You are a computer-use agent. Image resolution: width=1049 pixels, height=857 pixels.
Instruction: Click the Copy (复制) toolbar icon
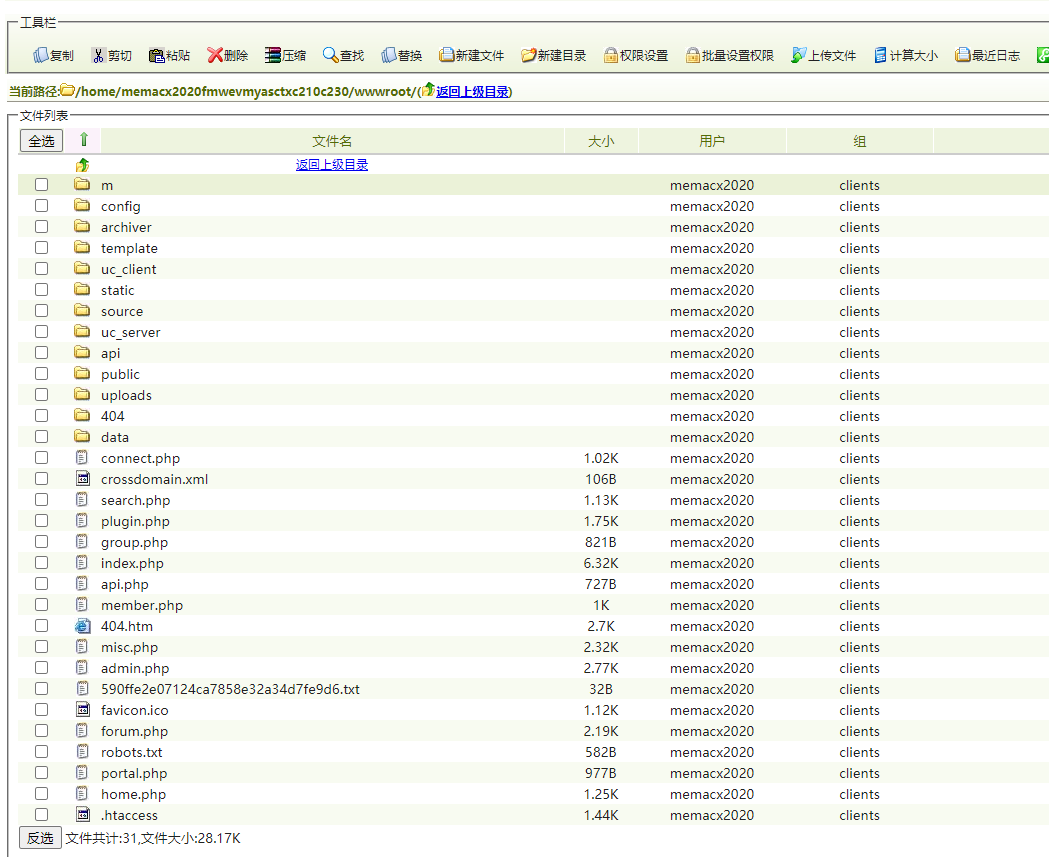point(41,56)
